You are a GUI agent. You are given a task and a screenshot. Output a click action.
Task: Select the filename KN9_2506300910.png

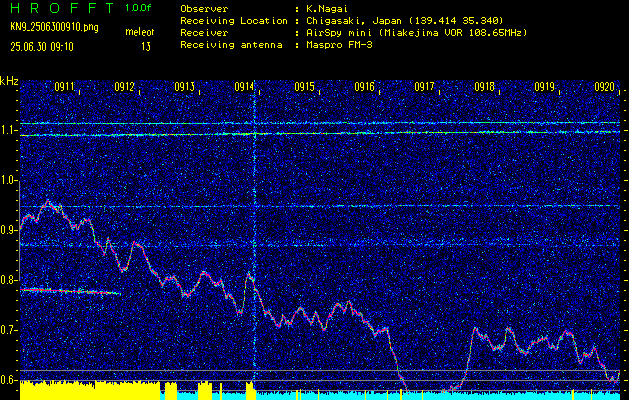pyautogui.click(x=54, y=27)
